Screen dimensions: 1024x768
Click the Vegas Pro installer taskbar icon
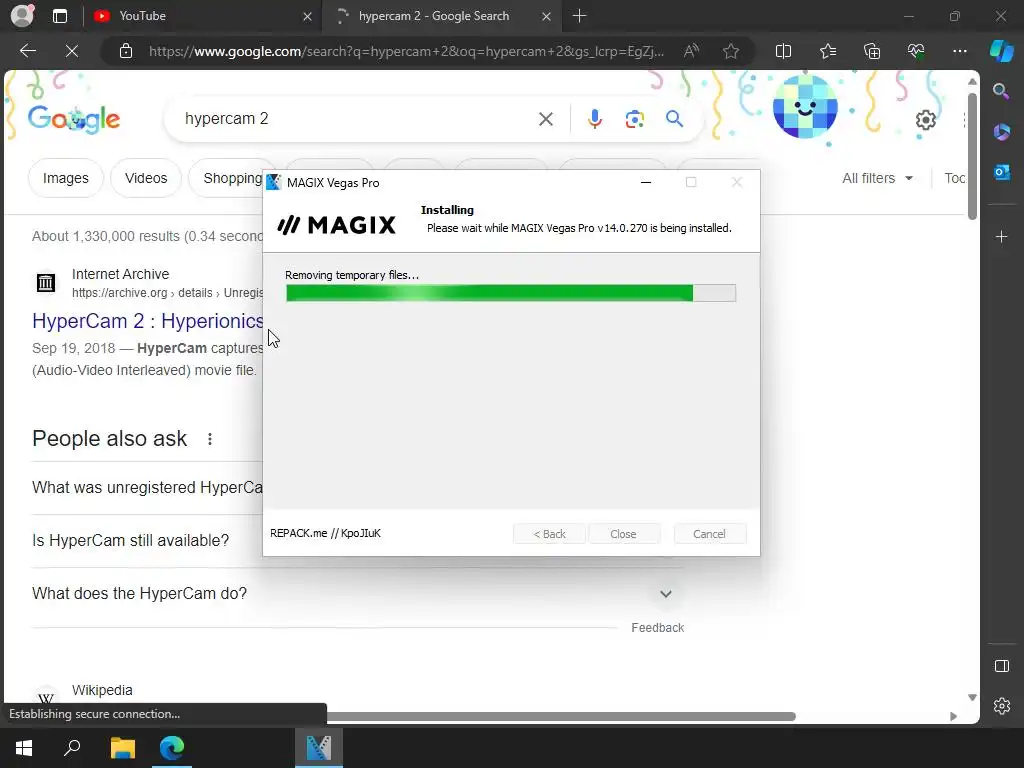tap(319, 747)
